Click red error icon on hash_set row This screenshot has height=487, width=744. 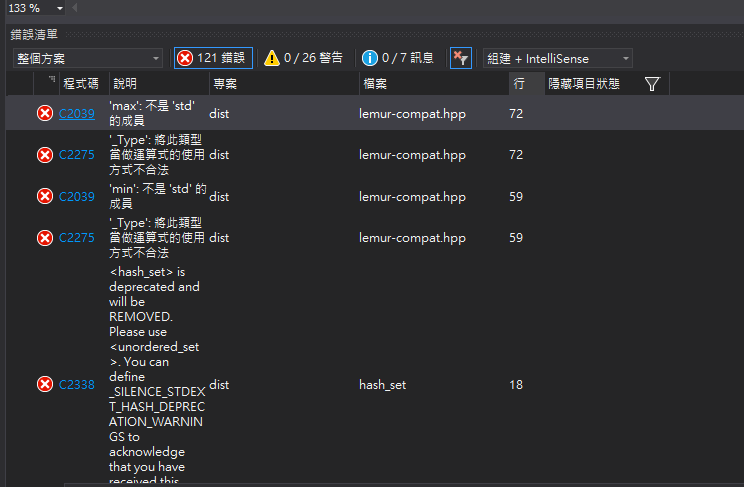coord(45,385)
